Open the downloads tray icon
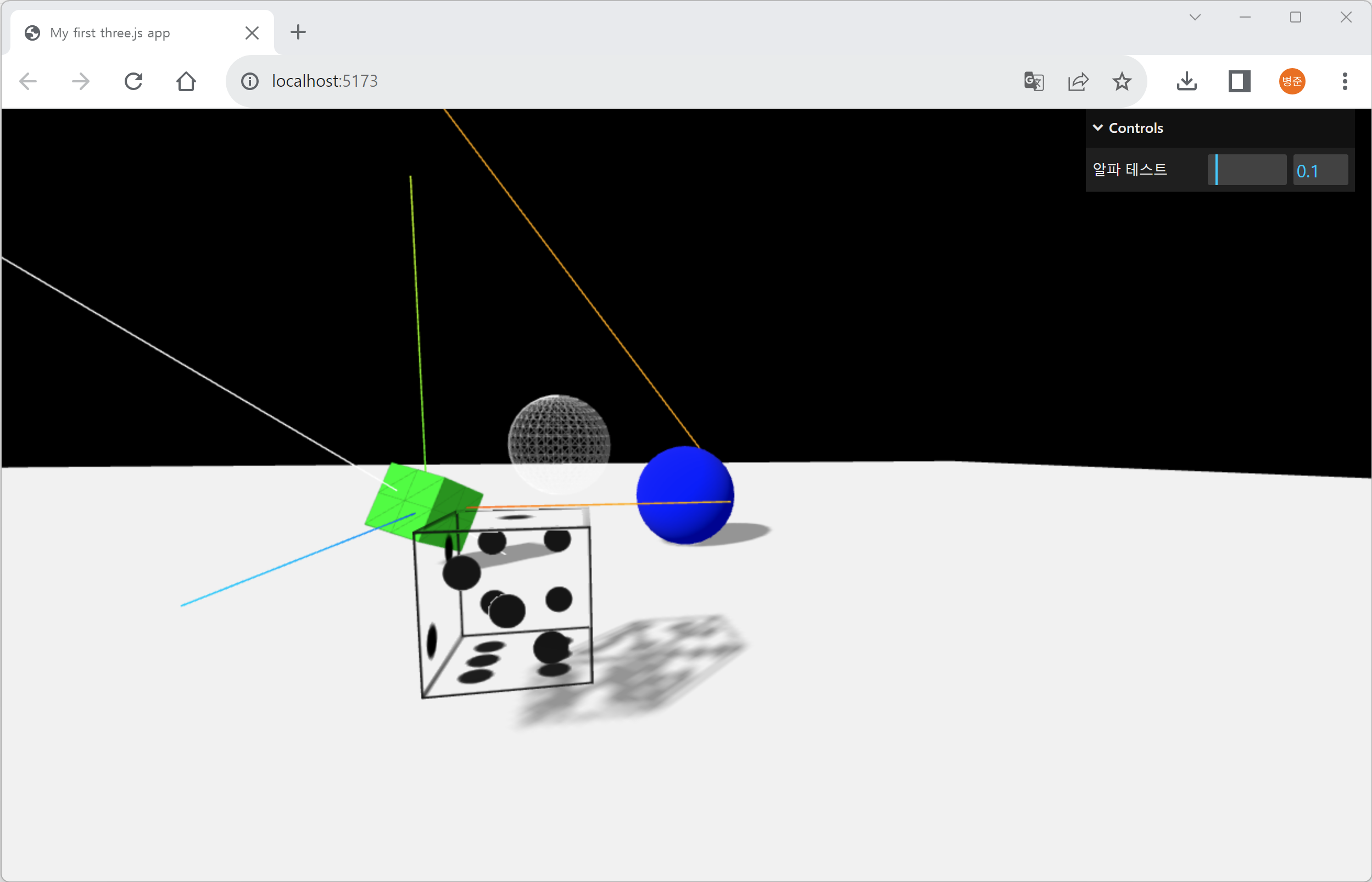1372x882 pixels. [1186, 81]
